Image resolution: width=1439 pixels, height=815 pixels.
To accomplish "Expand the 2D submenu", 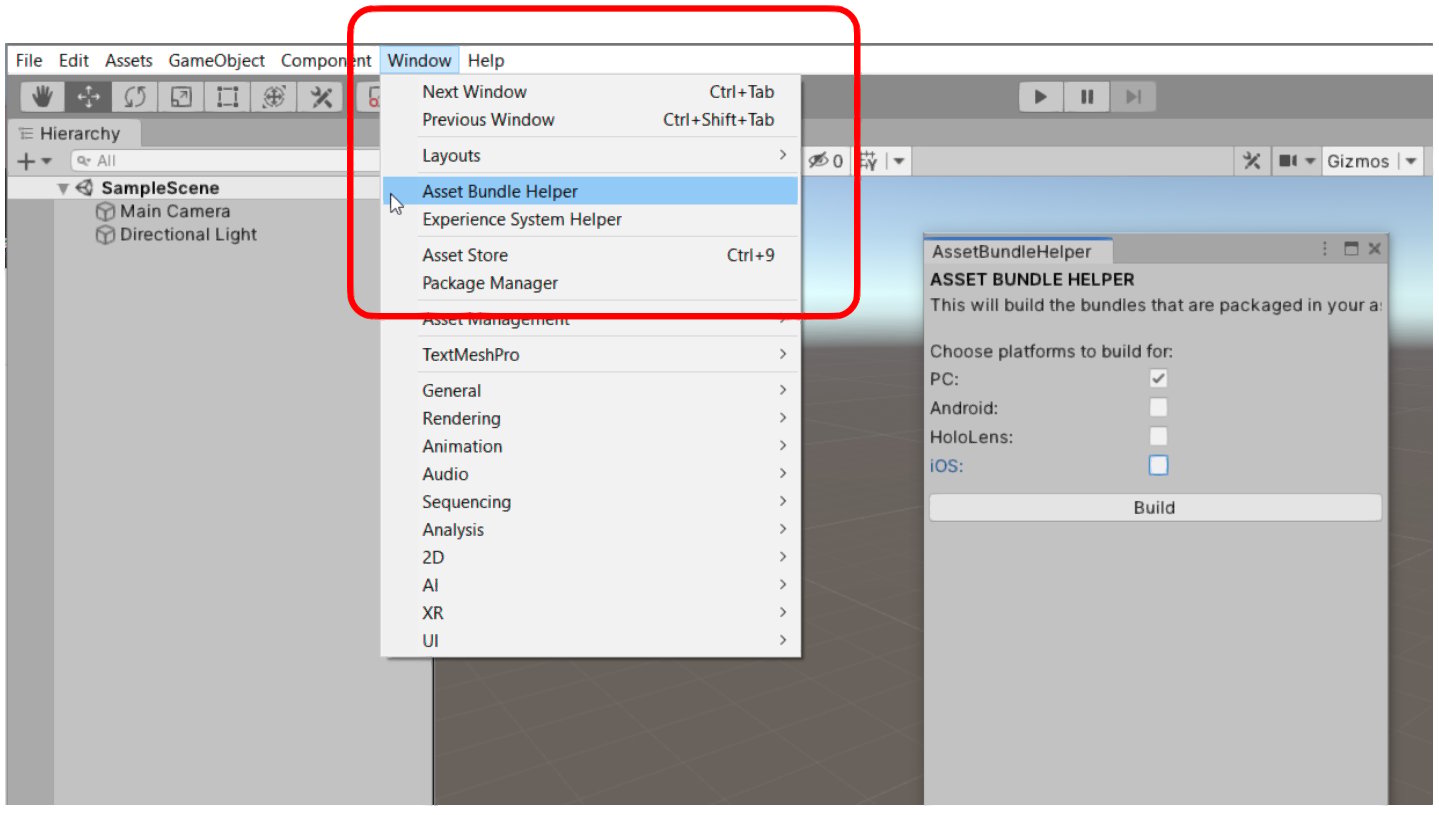I will [x=591, y=557].
